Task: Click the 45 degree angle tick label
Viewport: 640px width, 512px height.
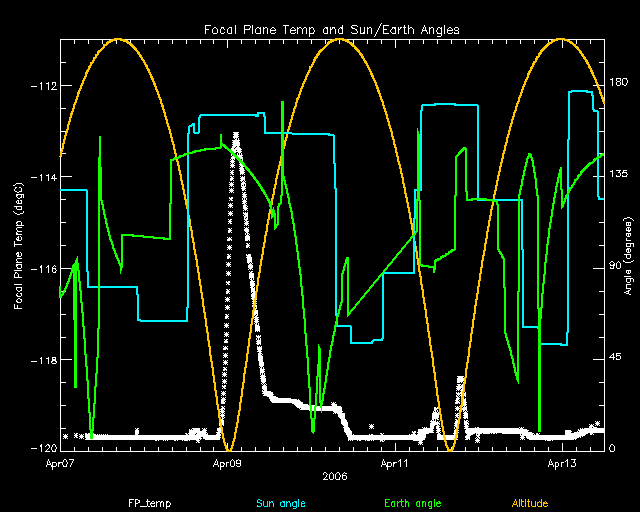Action: [x=618, y=357]
